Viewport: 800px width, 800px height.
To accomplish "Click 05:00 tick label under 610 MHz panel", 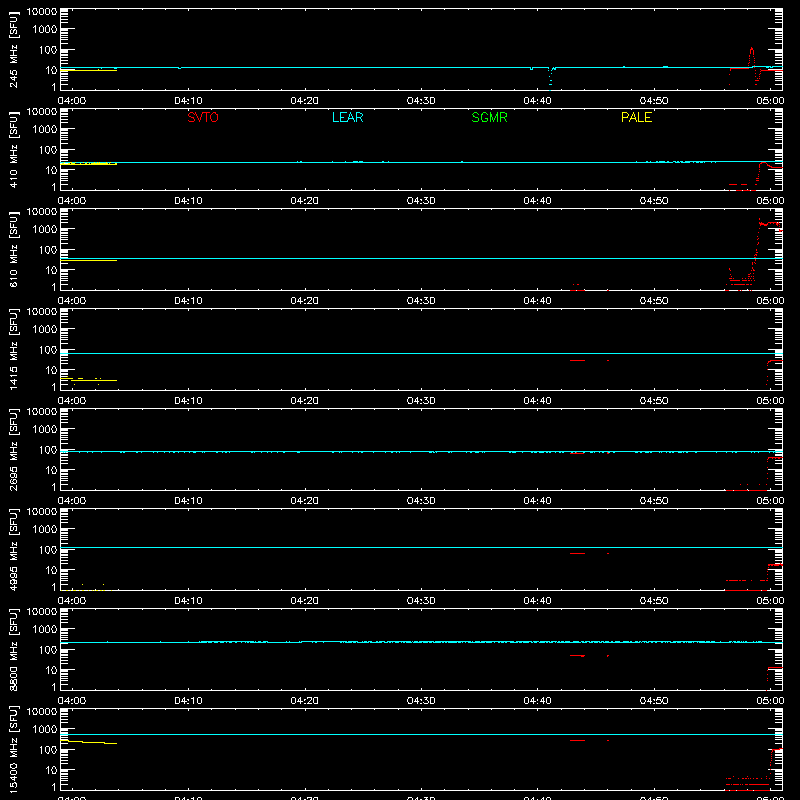I will (x=770, y=301).
